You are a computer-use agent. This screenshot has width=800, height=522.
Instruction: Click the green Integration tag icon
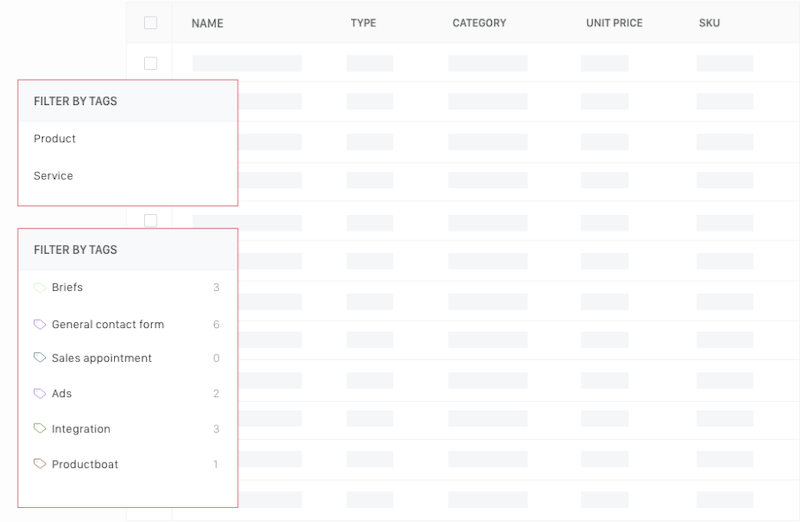pyautogui.click(x=40, y=428)
